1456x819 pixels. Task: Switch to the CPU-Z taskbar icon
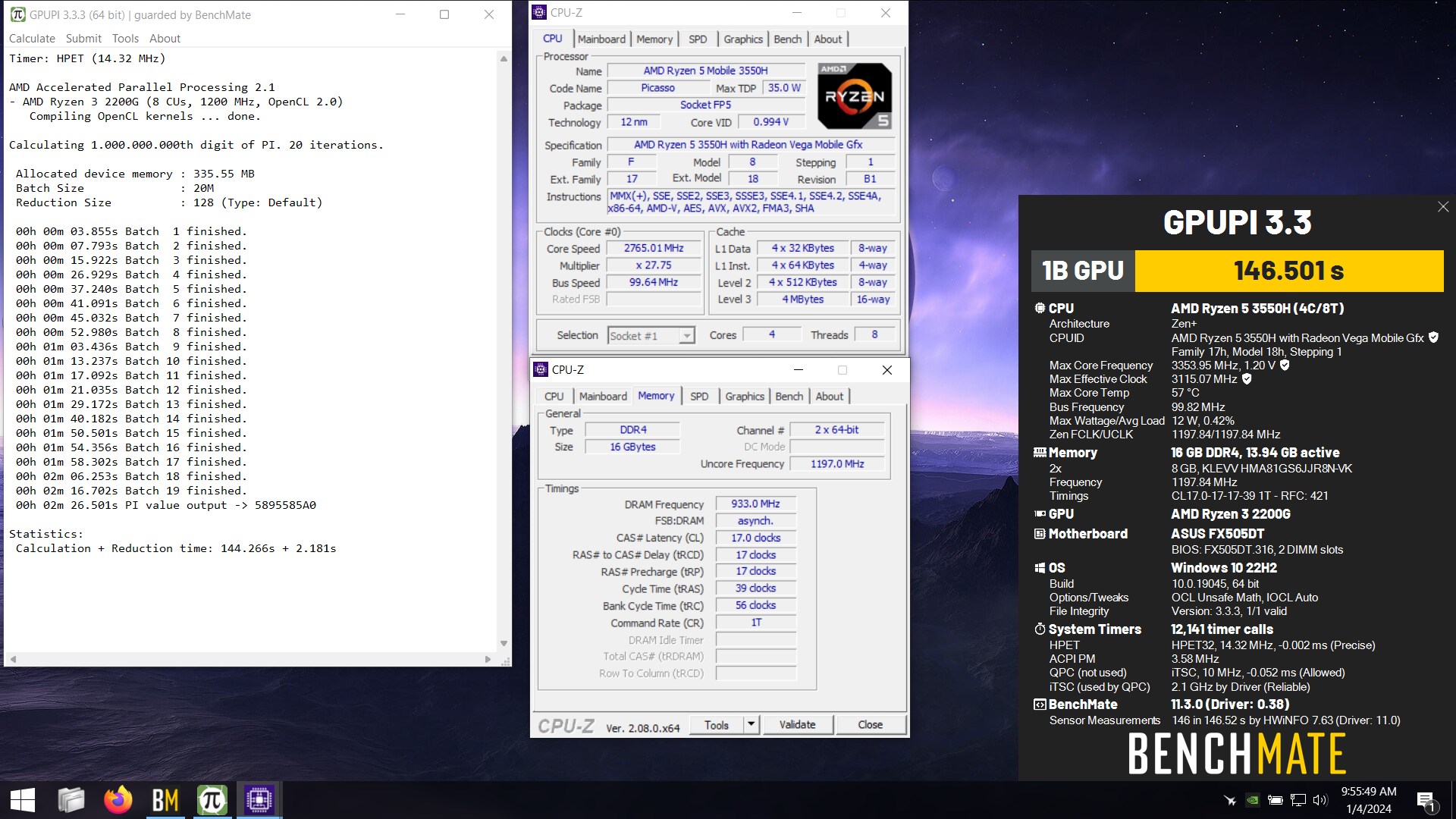(259, 800)
